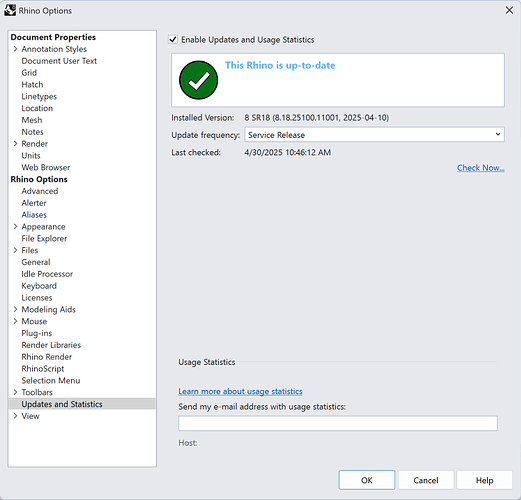This screenshot has width=521, height=500.
Task: Toggle Enable Updates and Usage Statistics checkbox
Action: tap(173, 40)
